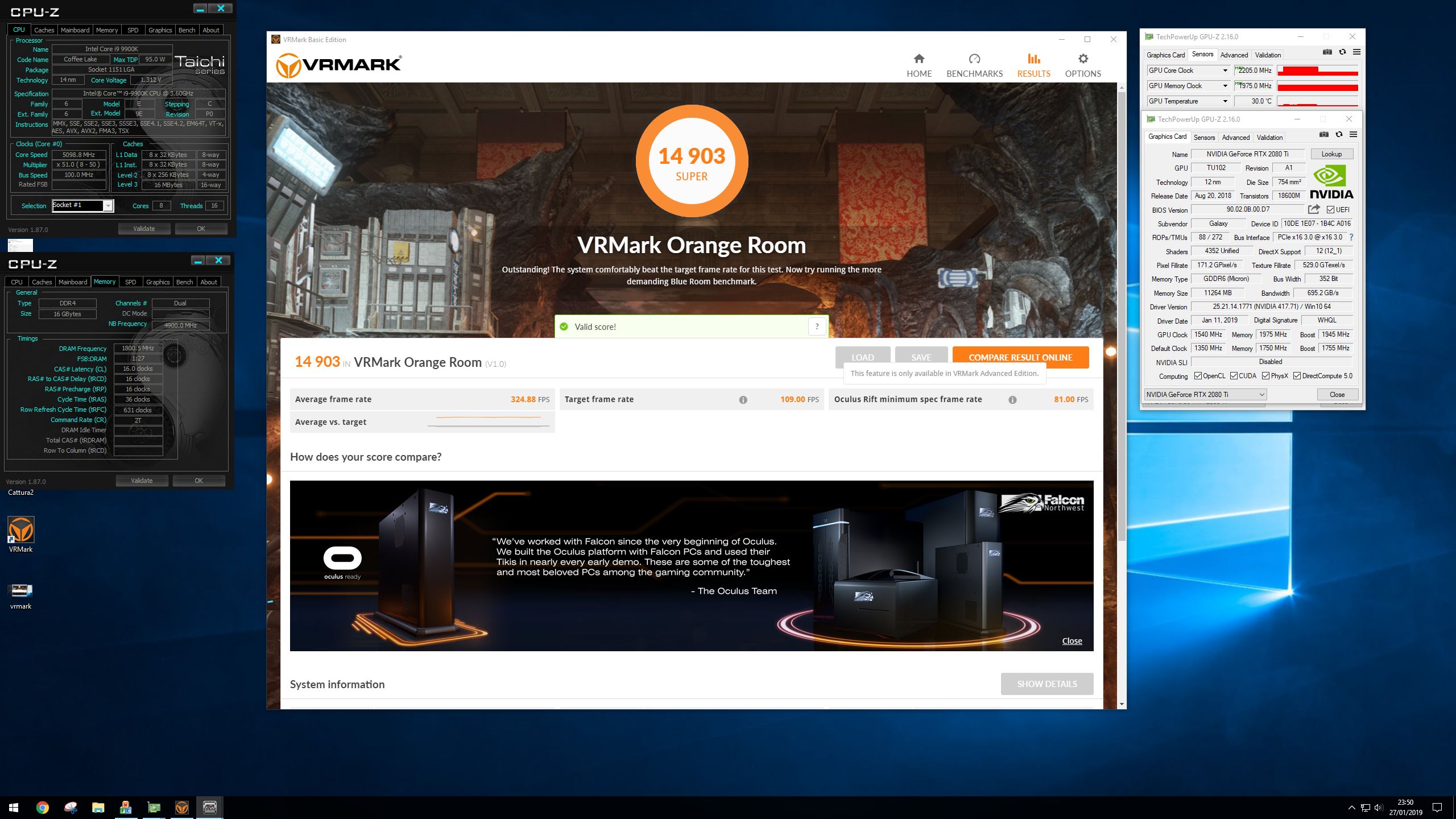This screenshot has width=1456, height=819.
Task: Launch Chrome from the taskbar
Action: pyautogui.click(x=42, y=808)
